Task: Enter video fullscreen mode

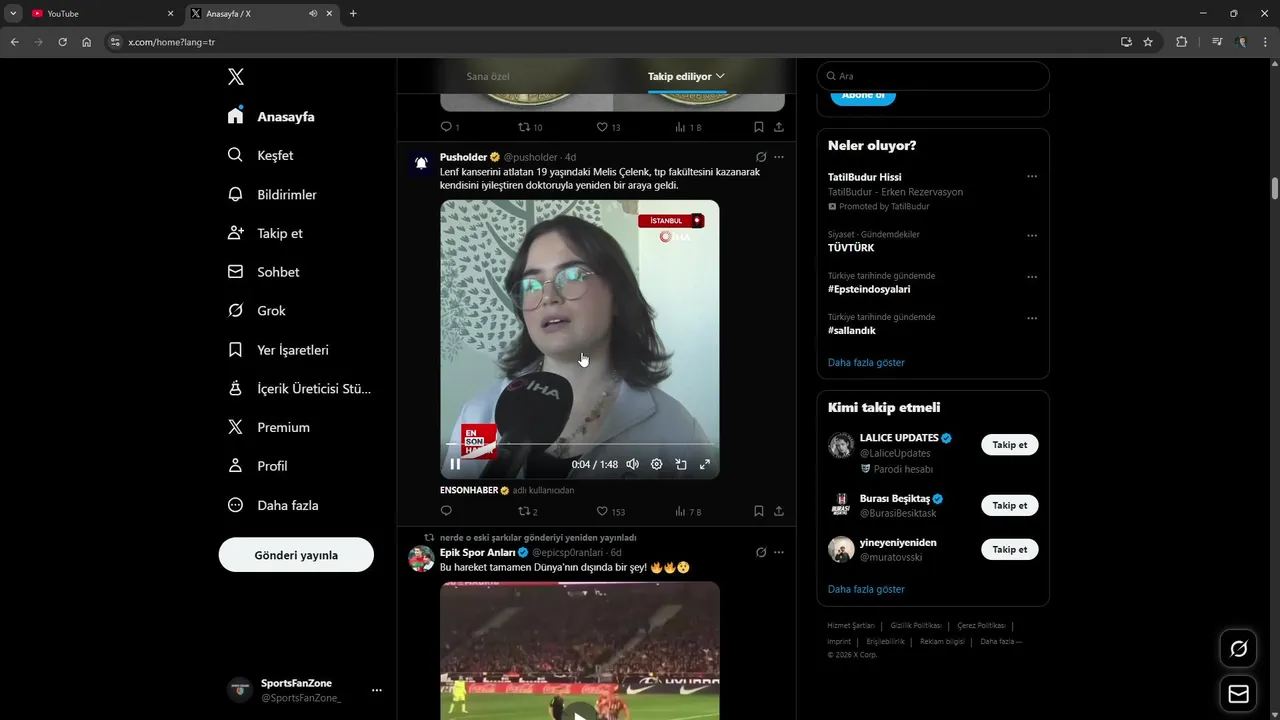Action: [x=705, y=464]
